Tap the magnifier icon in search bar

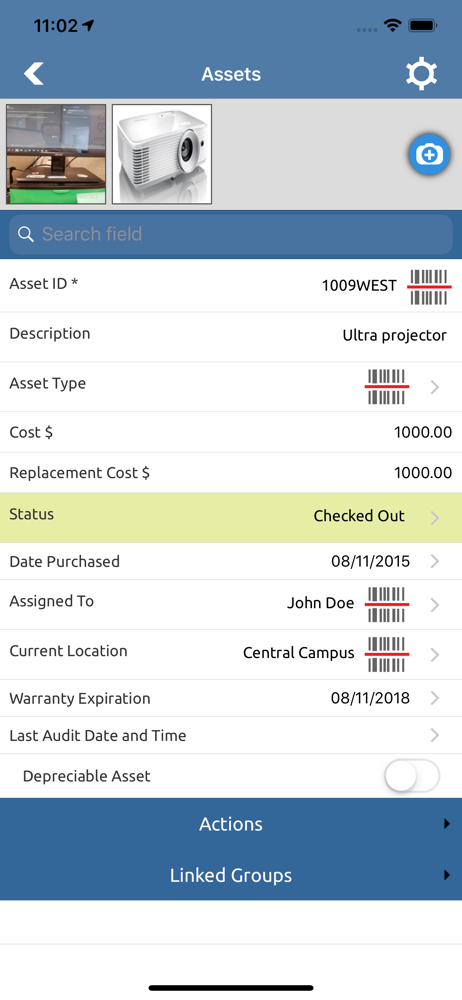click(x=26, y=234)
